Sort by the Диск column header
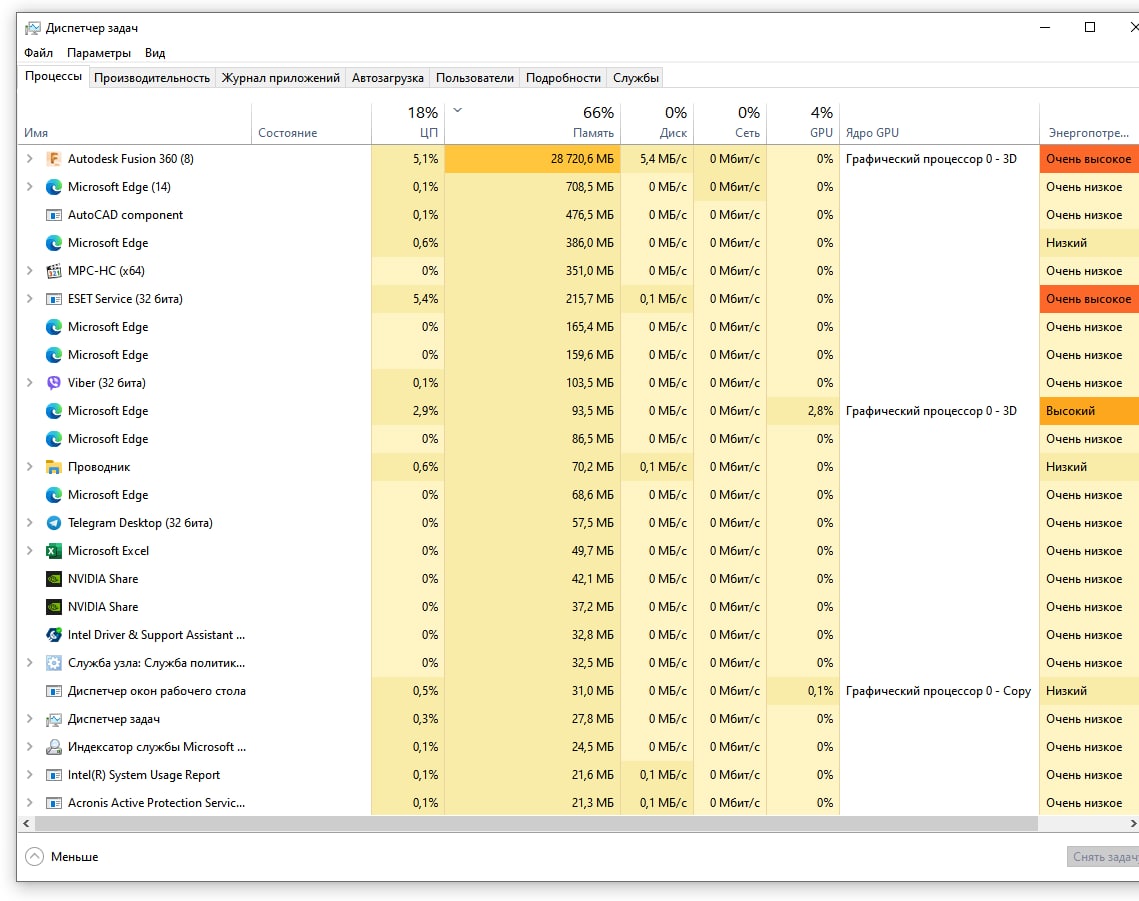Viewport: 1139px width, 901px height. pyautogui.click(x=657, y=124)
